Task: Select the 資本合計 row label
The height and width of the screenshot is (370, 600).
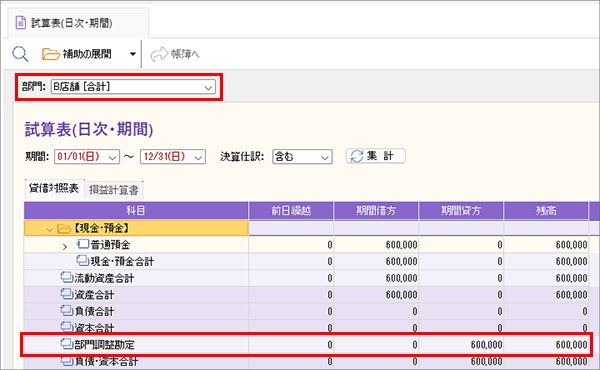Action: pos(94,328)
